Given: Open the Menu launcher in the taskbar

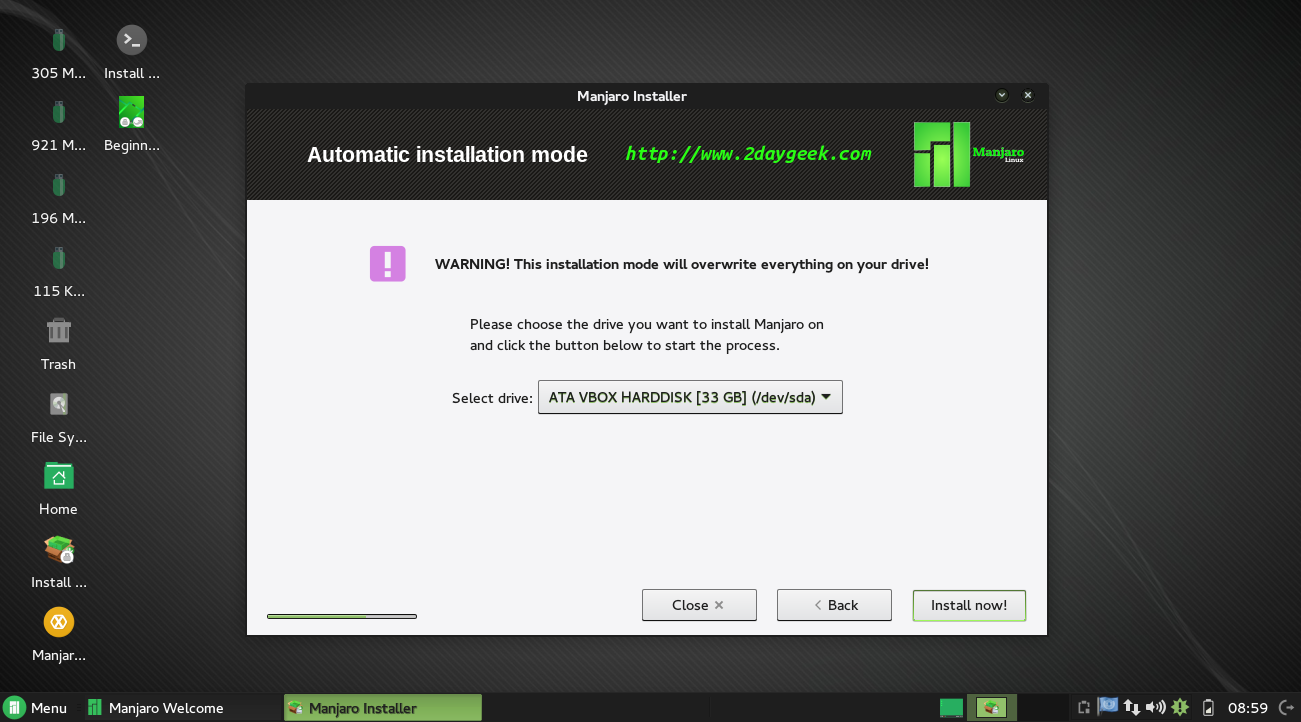Looking at the screenshot, I should point(36,708).
